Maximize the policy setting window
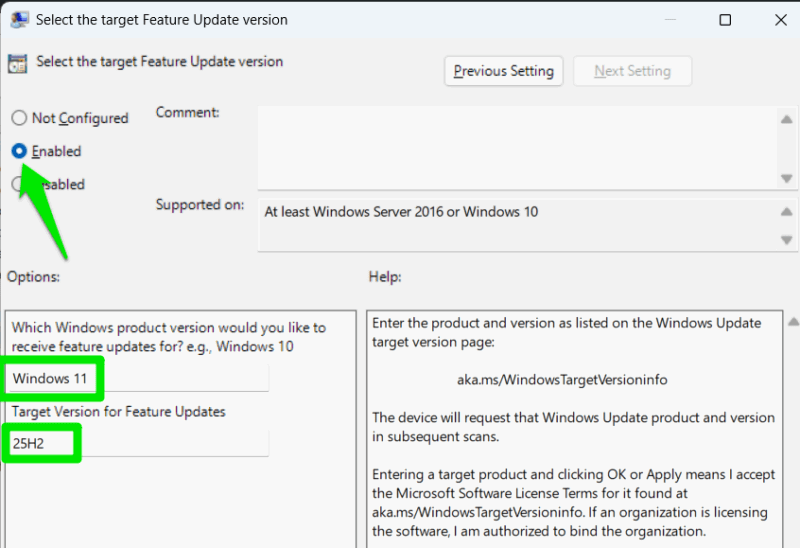 (725, 20)
